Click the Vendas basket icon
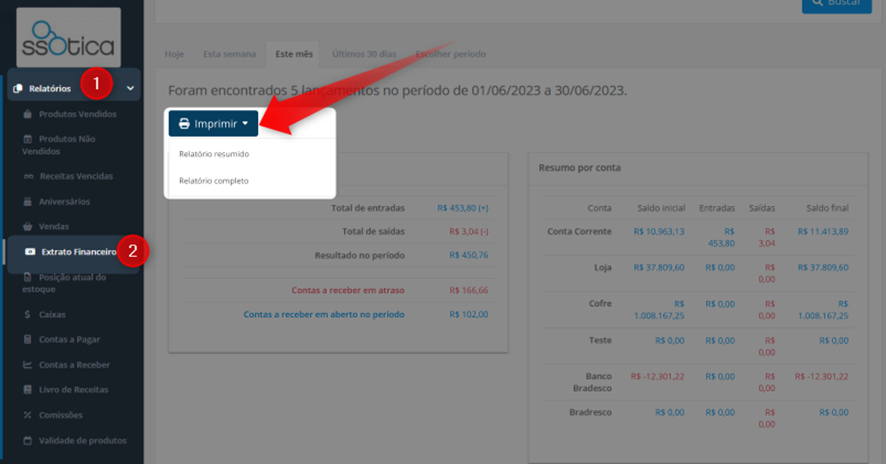This screenshot has width=886, height=464. click(27, 227)
